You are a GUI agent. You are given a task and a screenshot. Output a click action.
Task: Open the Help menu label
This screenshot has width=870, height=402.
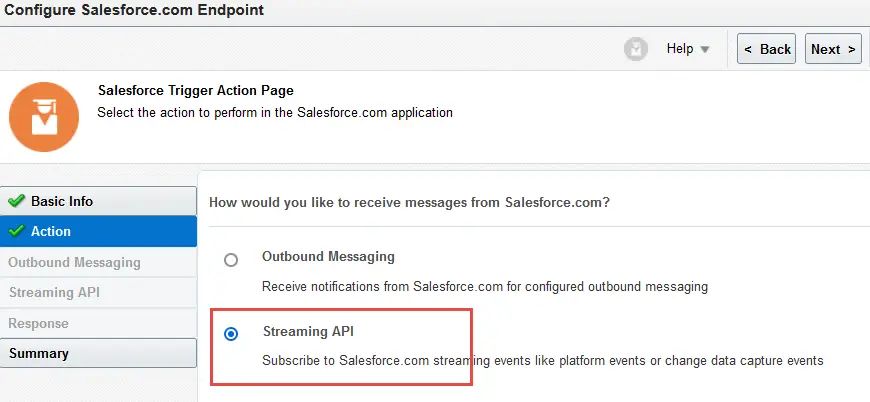(x=680, y=49)
